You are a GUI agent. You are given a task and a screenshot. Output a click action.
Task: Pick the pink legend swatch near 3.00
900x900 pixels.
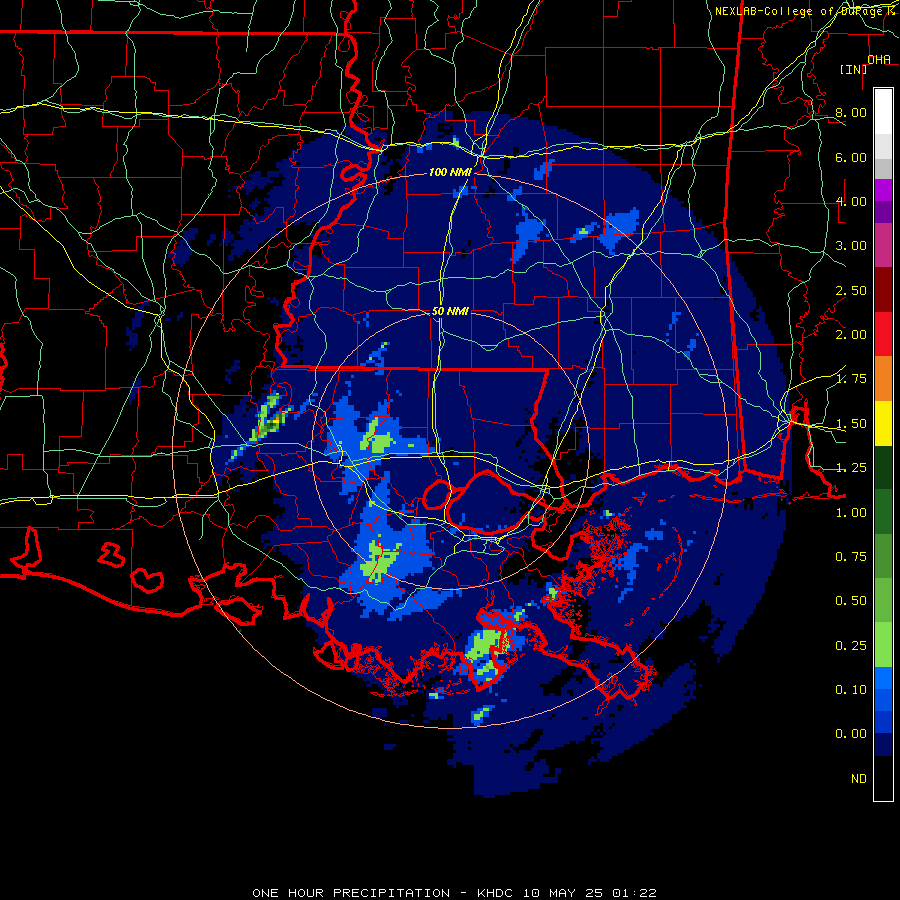[883, 245]
